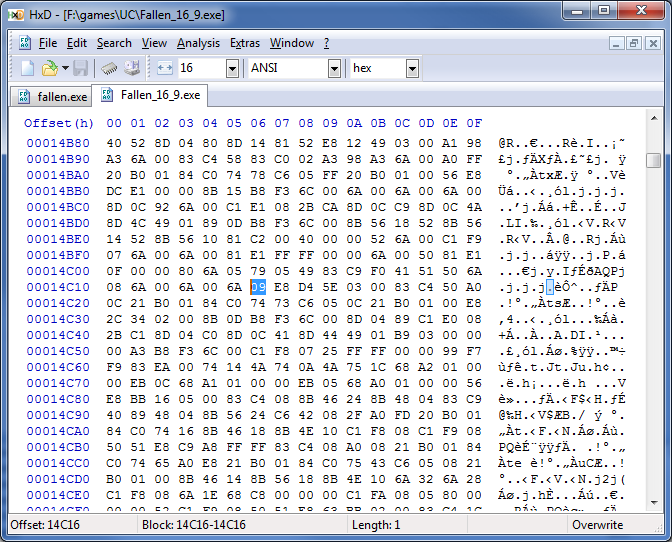Click the Open disk toolbar icon
The width and height of the screenshot is (672, 542).
point(132,68)
